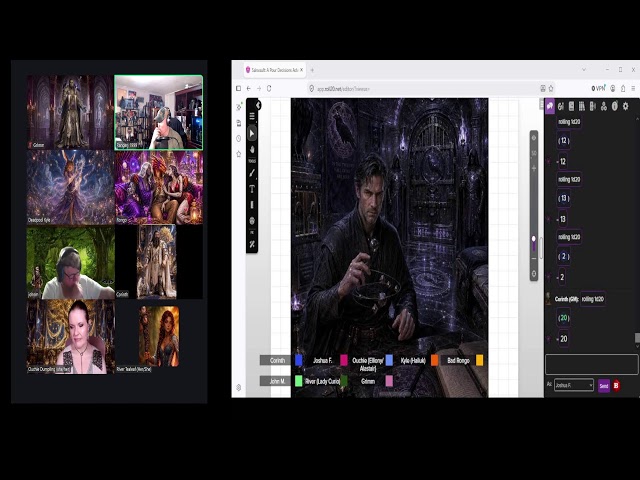The height and width of the screenshot is (480, 640).
Task: Toggle the browser sidebar panel icon
Action: pyautogui.click(x=238, y=88)
